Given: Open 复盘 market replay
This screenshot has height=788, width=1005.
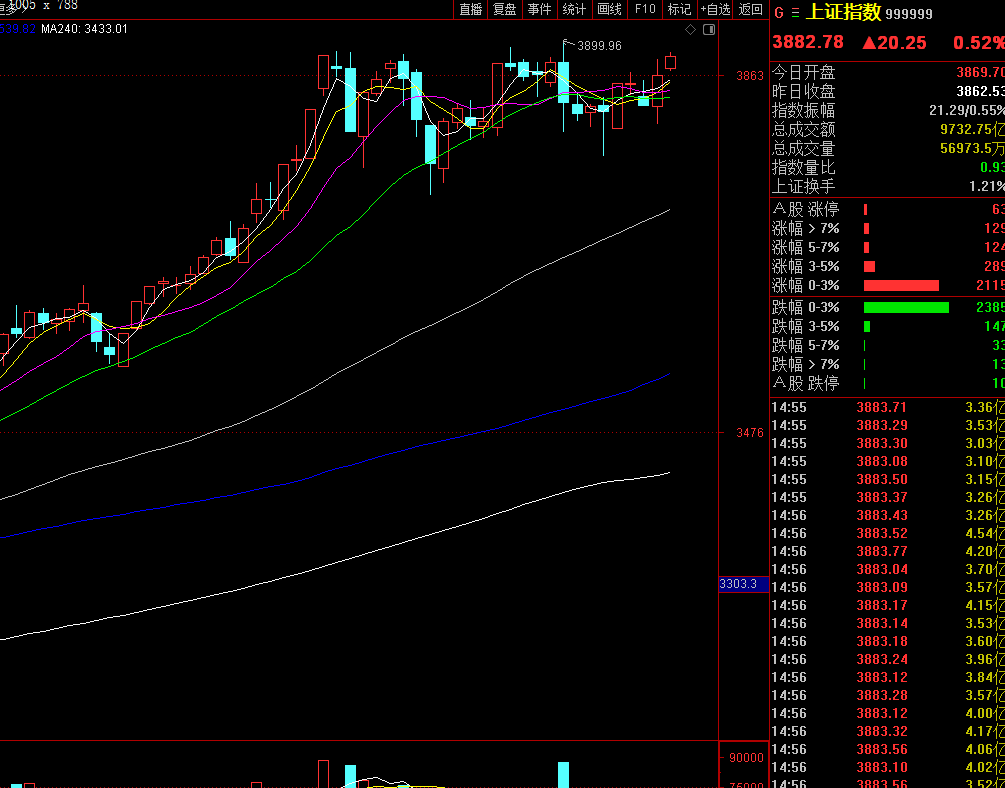Looking at the screenshot, I should coord(505,9).
